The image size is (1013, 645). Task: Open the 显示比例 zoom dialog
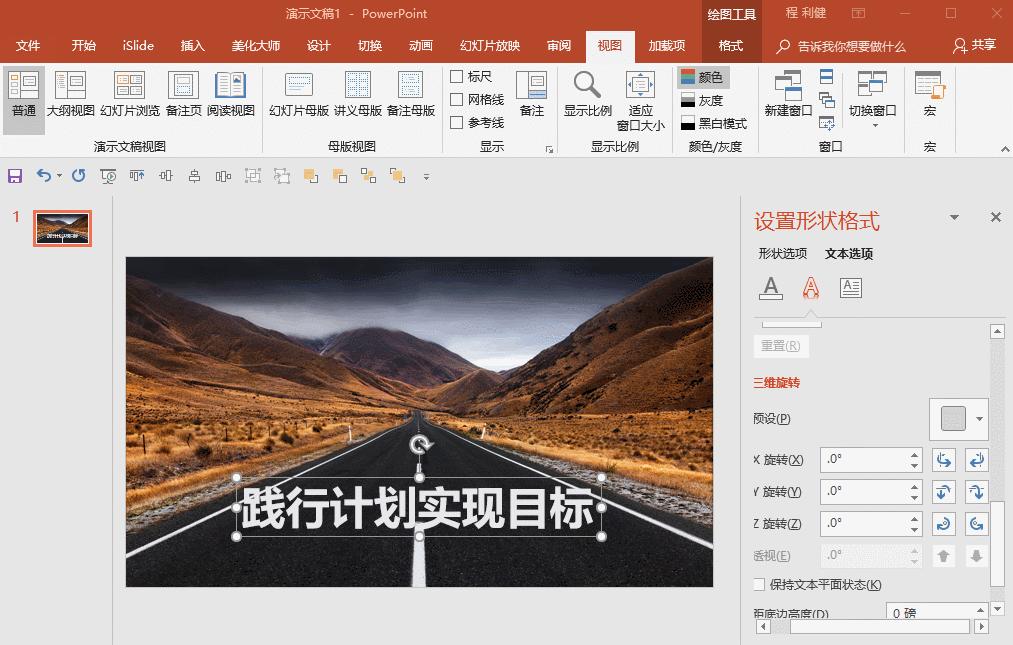point(586,95)
